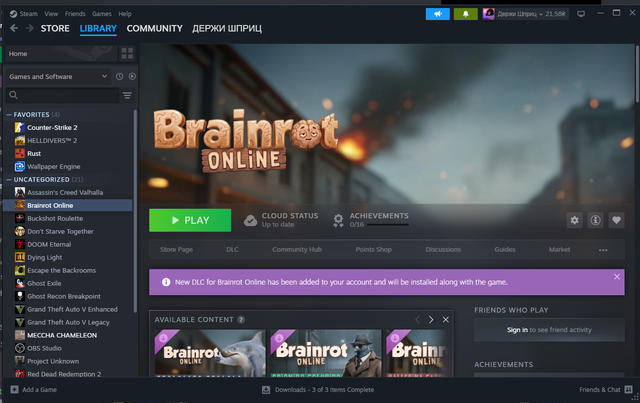This screenshot has height=403, width=640.
Task: Open the detective DLC thumbnail
Action: [x=326, y=353]
